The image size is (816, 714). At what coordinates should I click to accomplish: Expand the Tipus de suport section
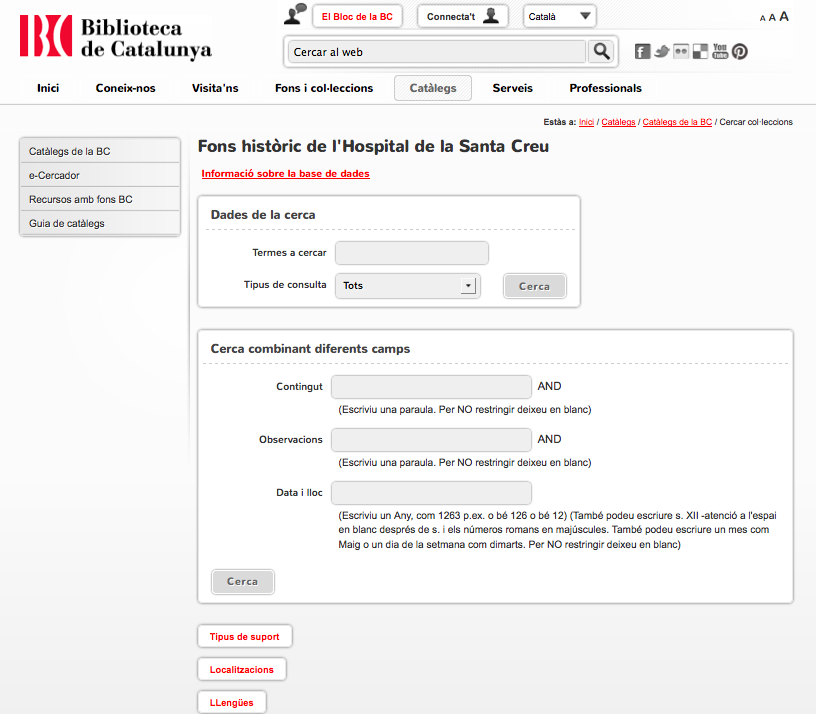point(245,636)
